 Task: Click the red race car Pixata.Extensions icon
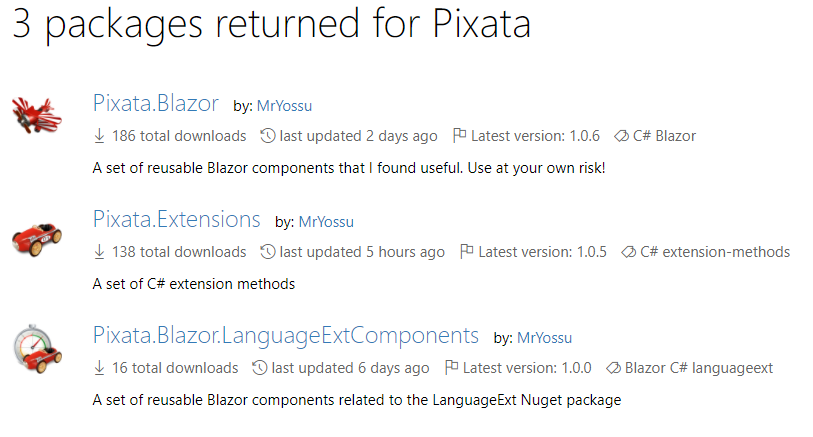point(37,239)
